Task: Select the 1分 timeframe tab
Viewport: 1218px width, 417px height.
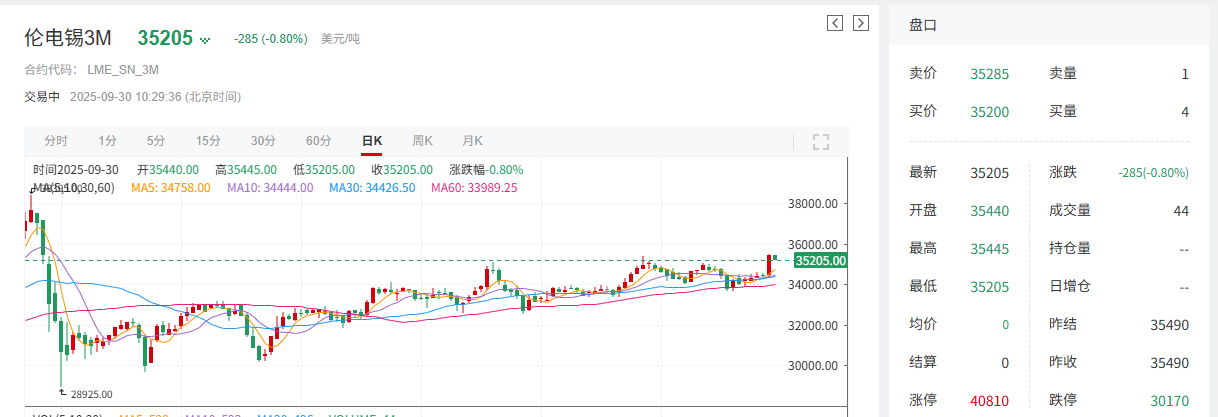Action: tap(107, 141)
